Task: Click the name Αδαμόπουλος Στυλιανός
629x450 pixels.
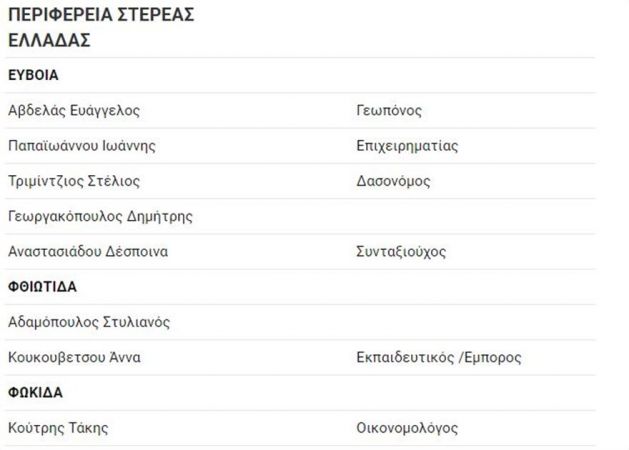Action: [89, 322]
